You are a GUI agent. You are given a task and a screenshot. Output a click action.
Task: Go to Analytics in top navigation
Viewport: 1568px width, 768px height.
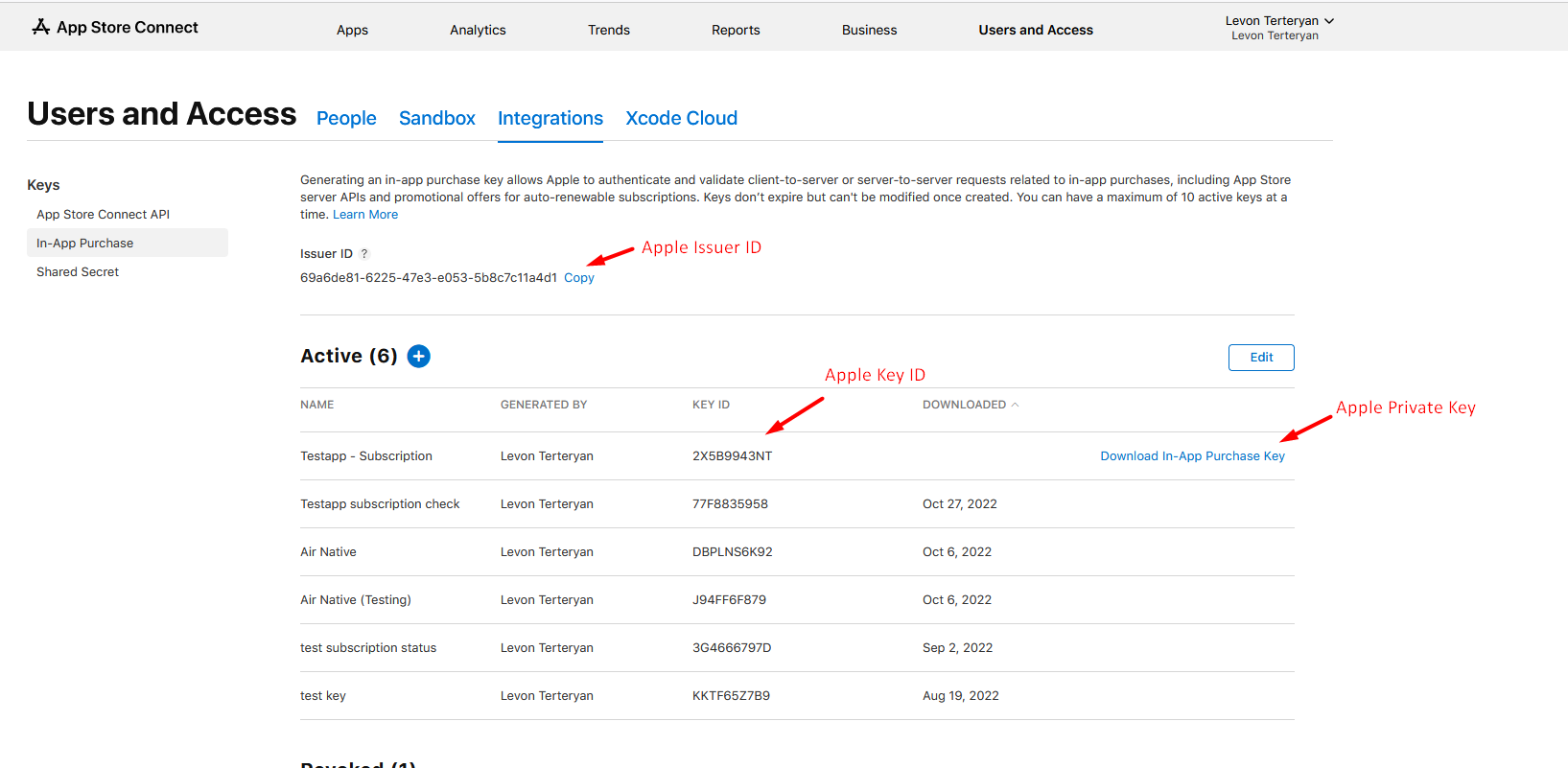tap(478, 30)
